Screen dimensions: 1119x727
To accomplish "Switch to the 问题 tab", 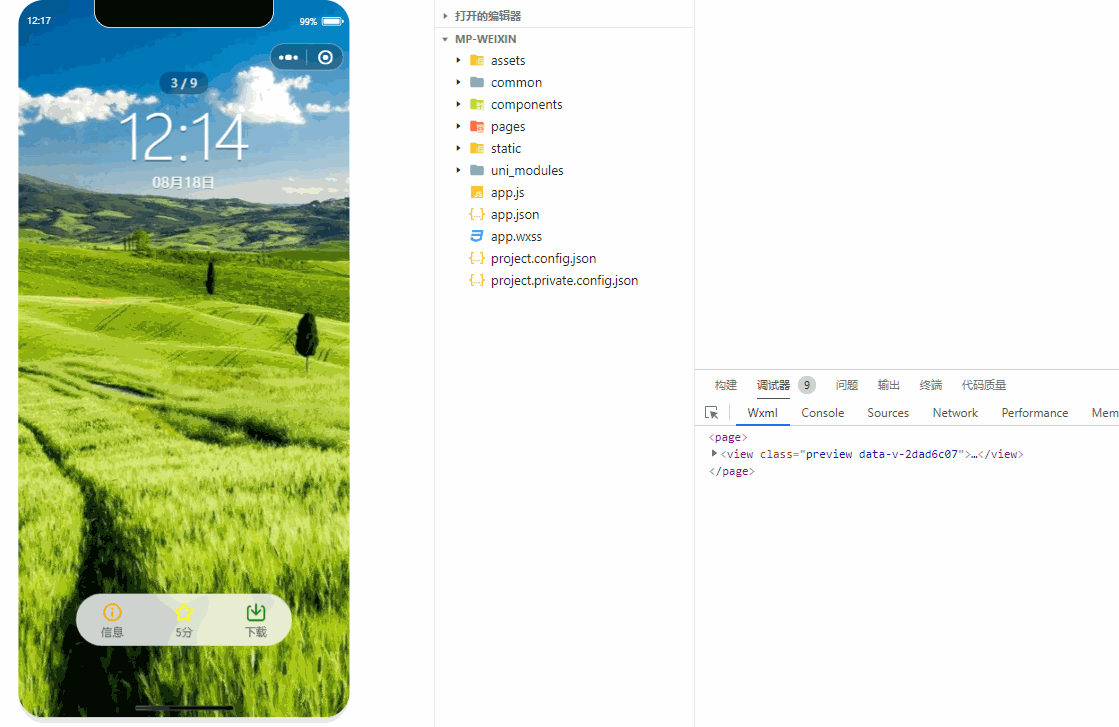I will point(846,385).
